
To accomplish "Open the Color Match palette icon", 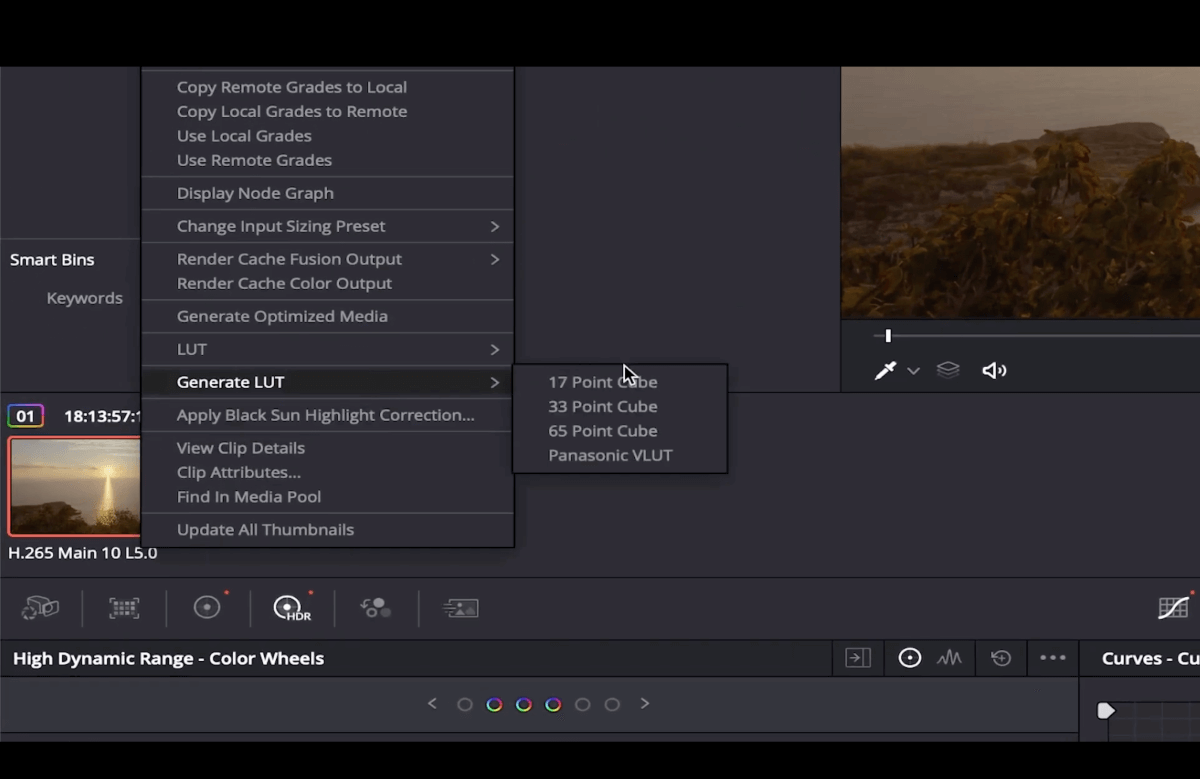I will click(x=124, y=607).
